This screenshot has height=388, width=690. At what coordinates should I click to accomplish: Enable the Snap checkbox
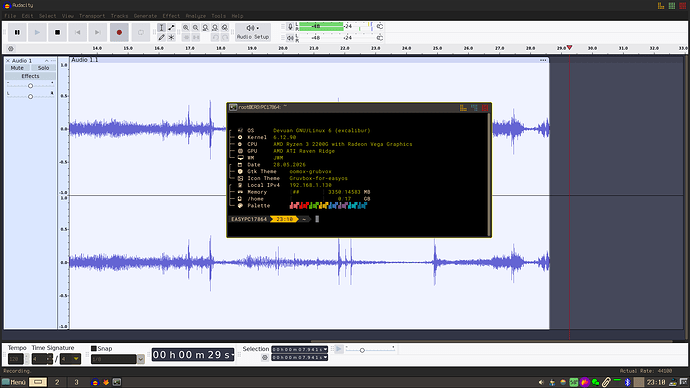click(94, 348)
